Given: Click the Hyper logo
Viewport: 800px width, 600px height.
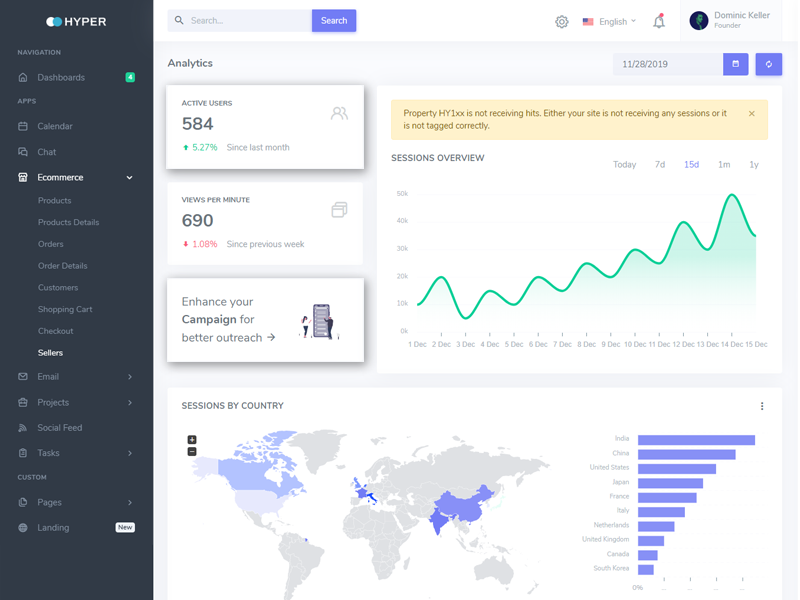Looking at the screenshot, I should click(x=76, y=21).
